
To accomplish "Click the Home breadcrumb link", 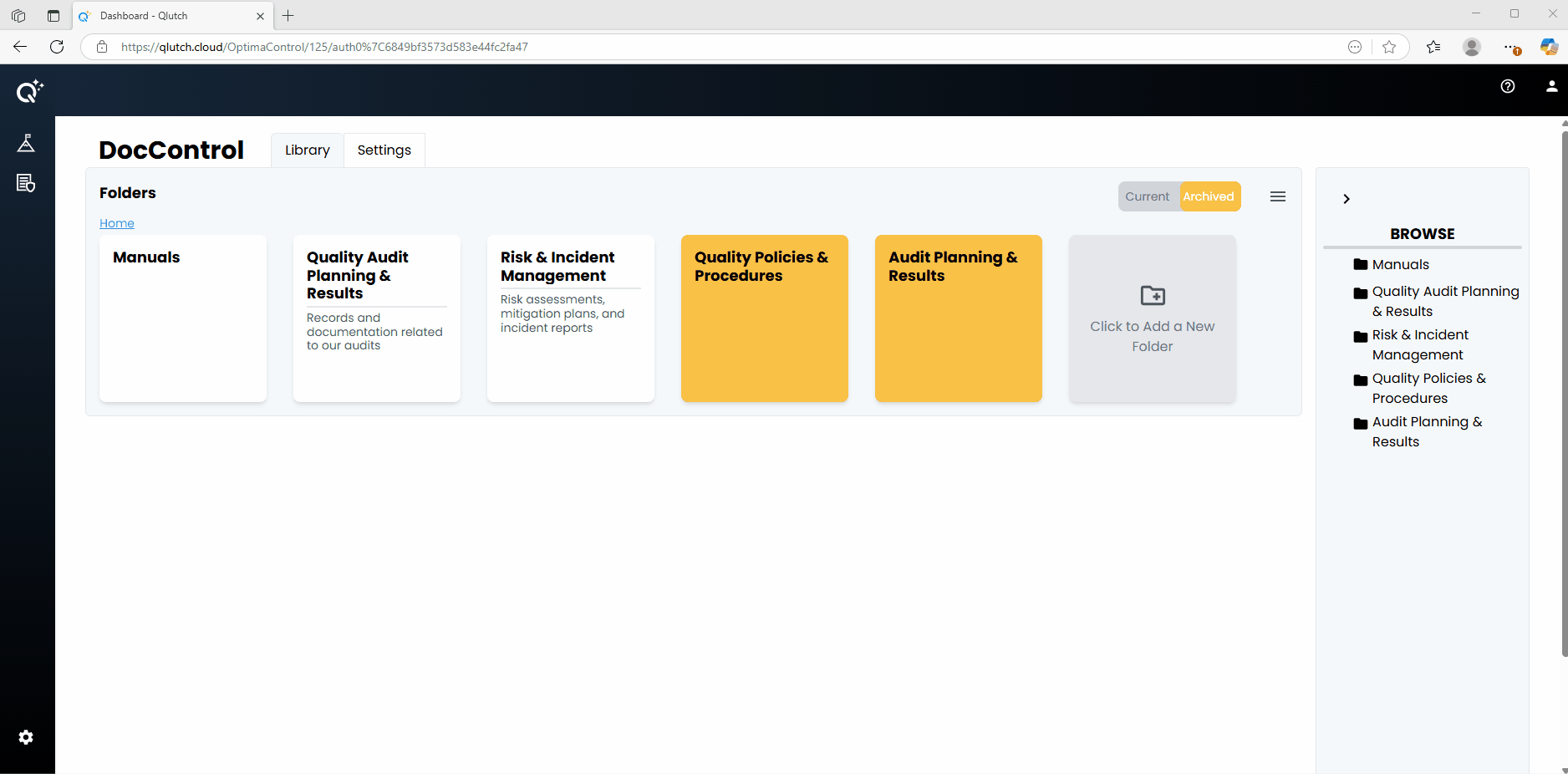I will point(116,223).
